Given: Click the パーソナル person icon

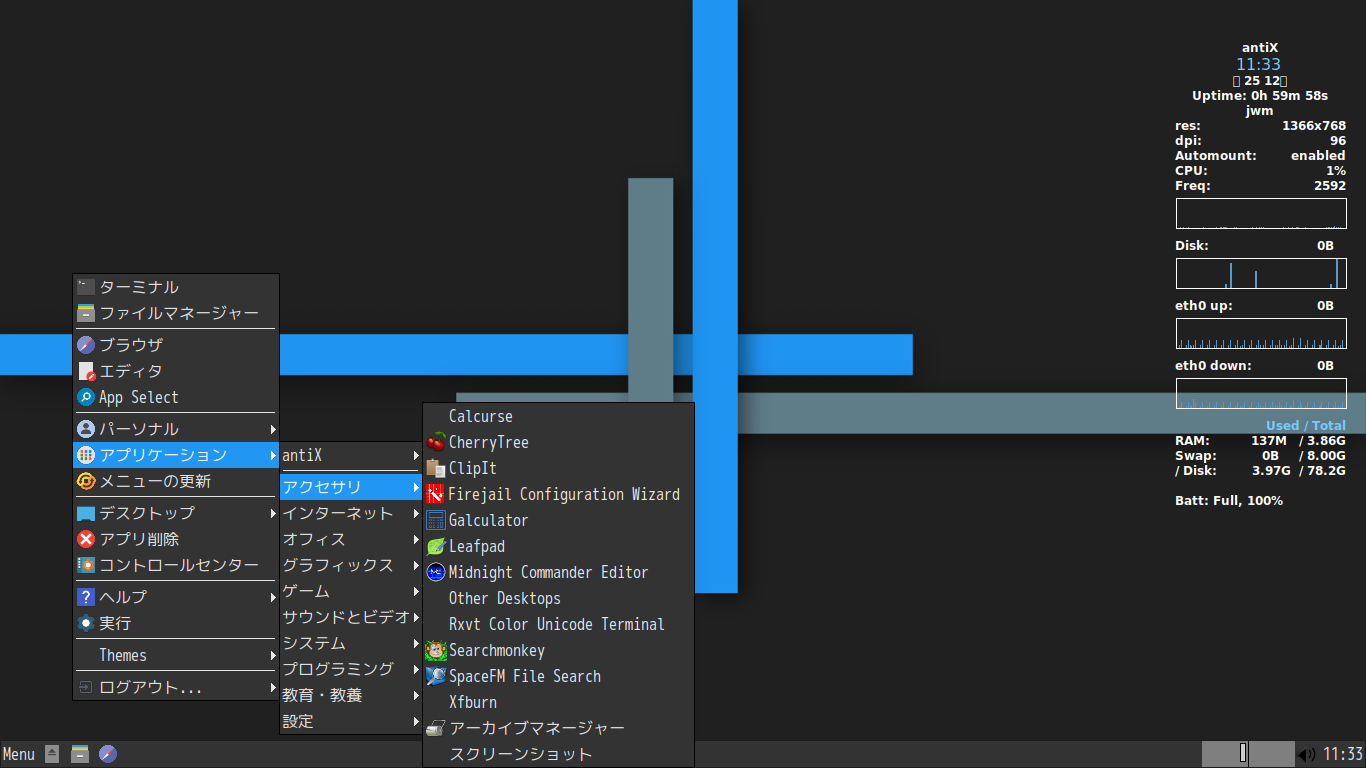Looking at the screenshot, I should [x=86, y=429].
